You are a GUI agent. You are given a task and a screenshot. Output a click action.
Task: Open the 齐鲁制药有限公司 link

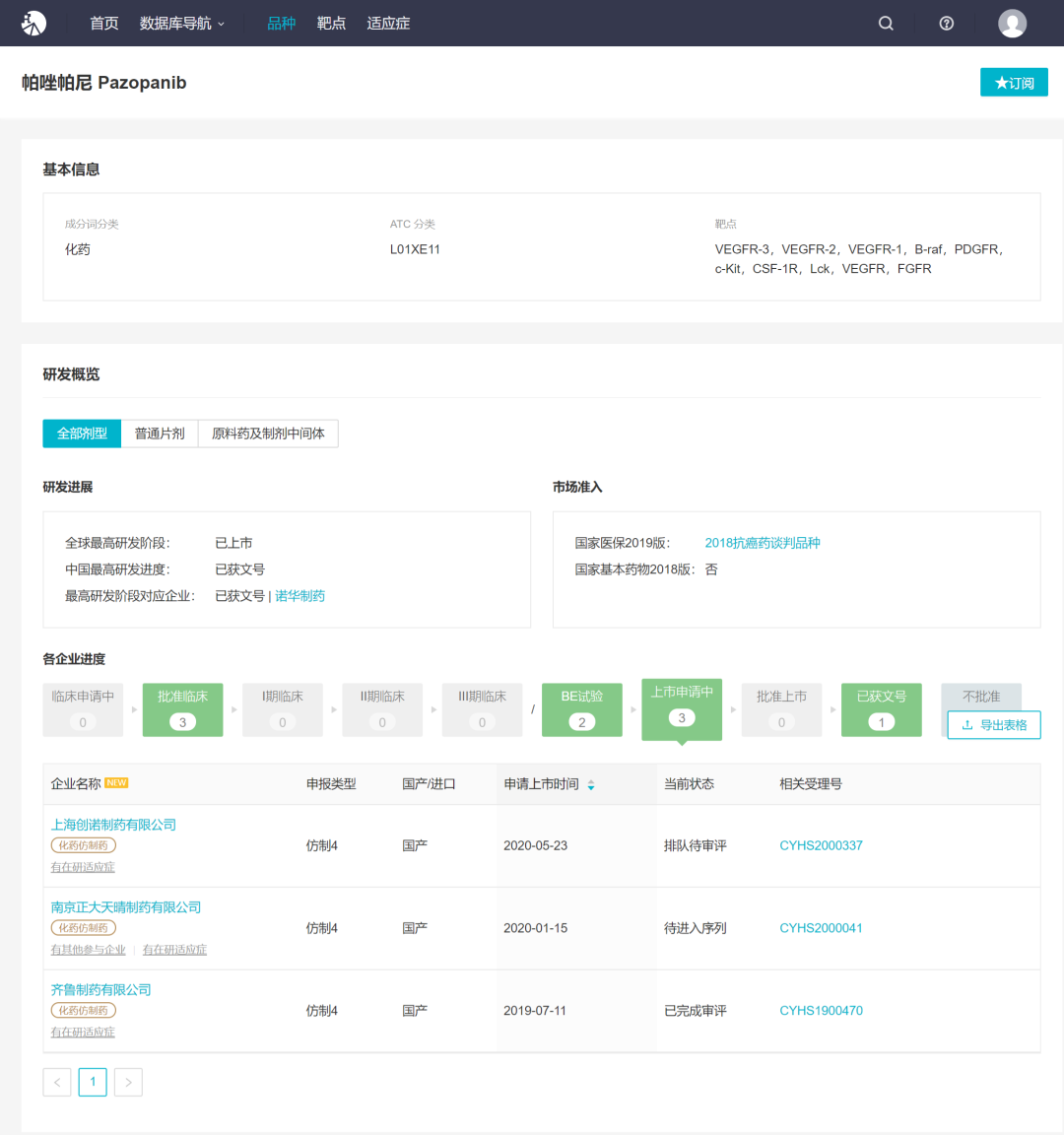(100, 989)
